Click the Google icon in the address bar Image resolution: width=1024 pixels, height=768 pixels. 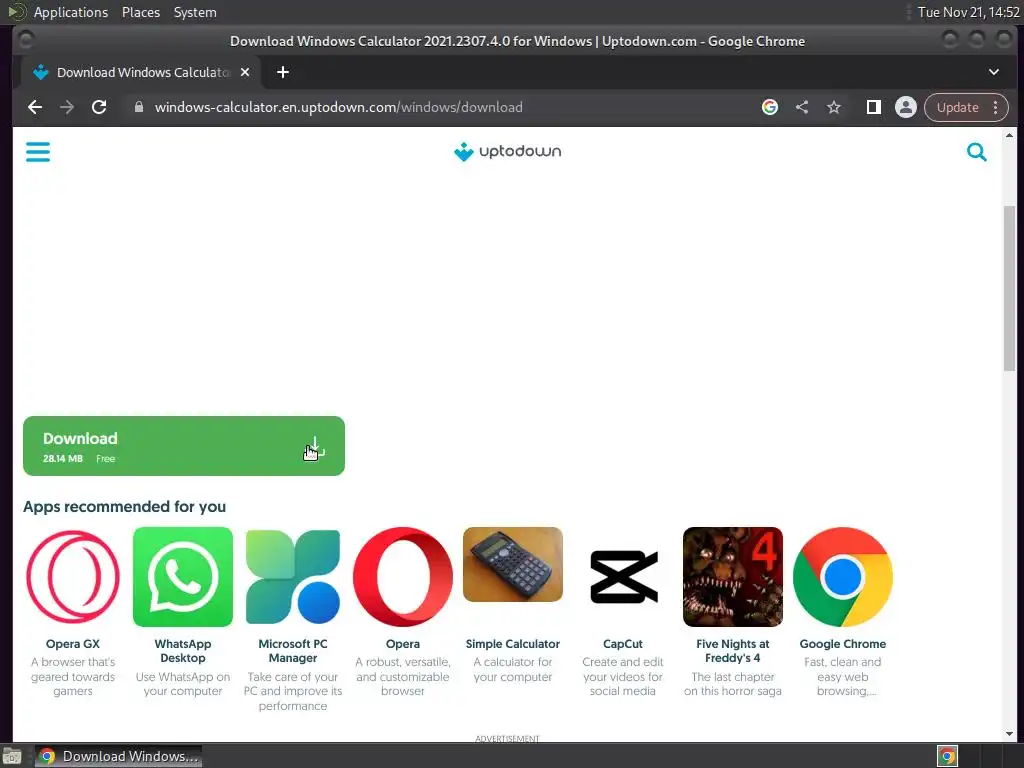coord(770,107)
